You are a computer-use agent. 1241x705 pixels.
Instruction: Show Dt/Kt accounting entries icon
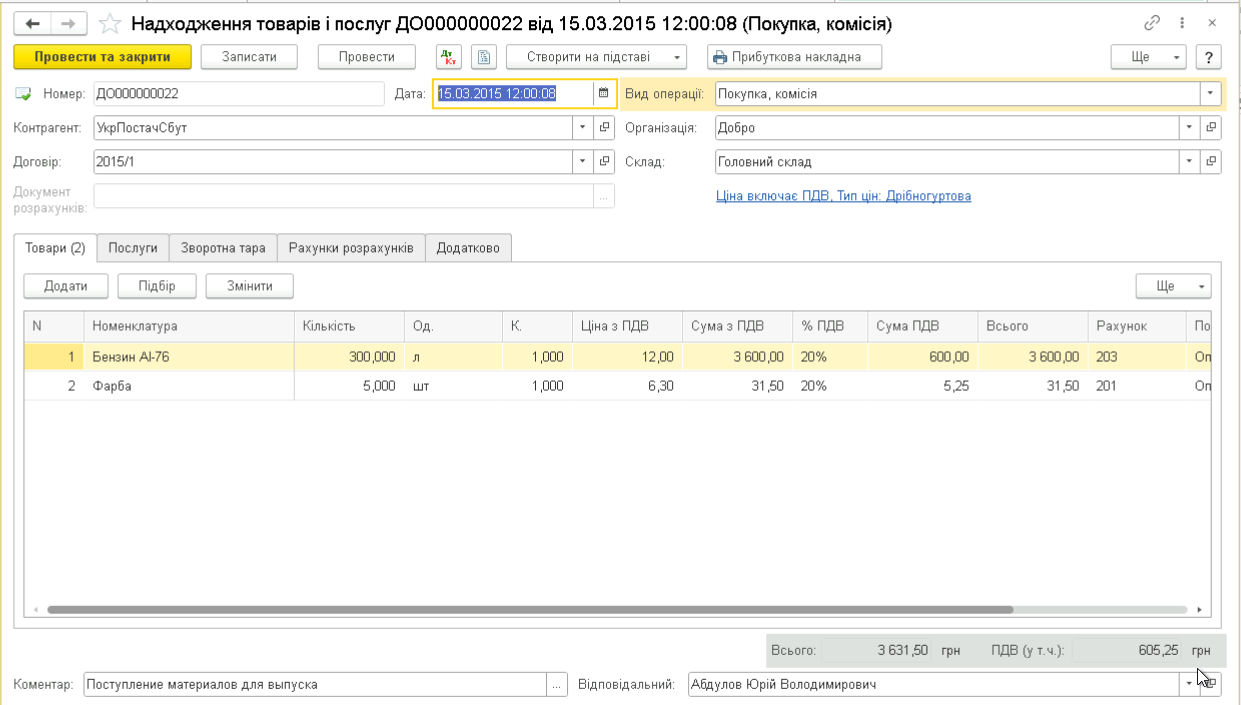pos(448,57)
